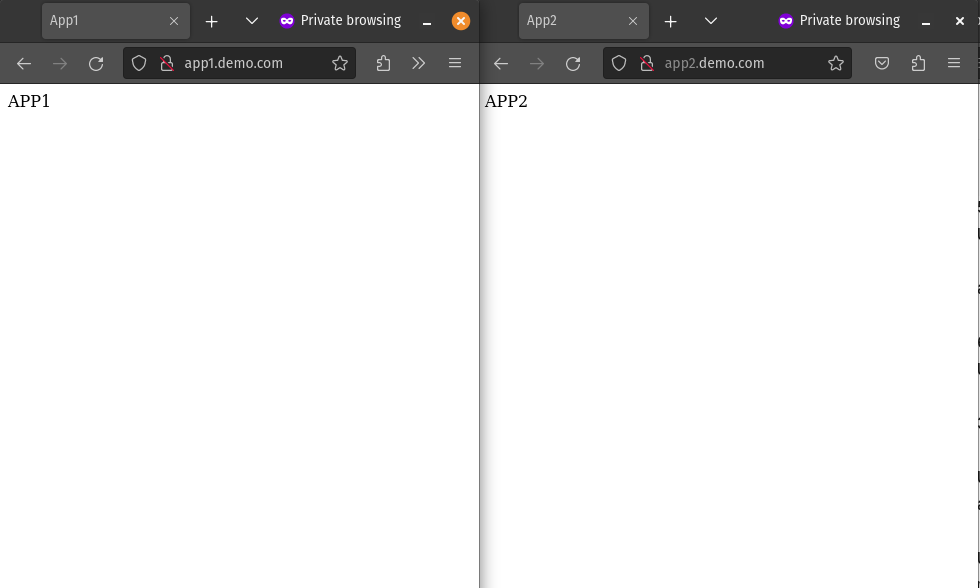
Task: Toggle the shield protection icon for app2.demo.com
Action: (619, 63)
